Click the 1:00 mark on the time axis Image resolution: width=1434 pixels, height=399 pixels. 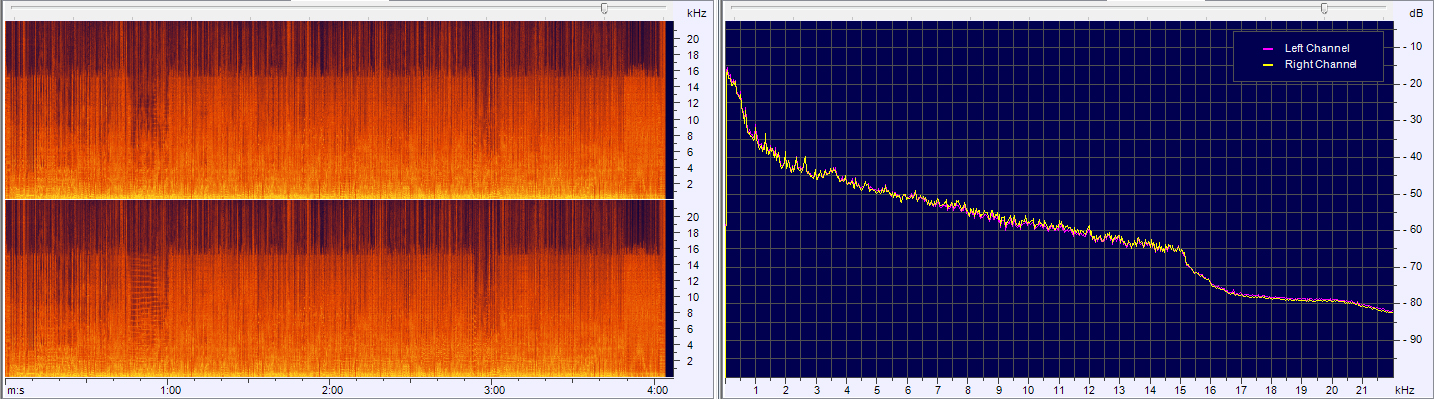point(171,390)
